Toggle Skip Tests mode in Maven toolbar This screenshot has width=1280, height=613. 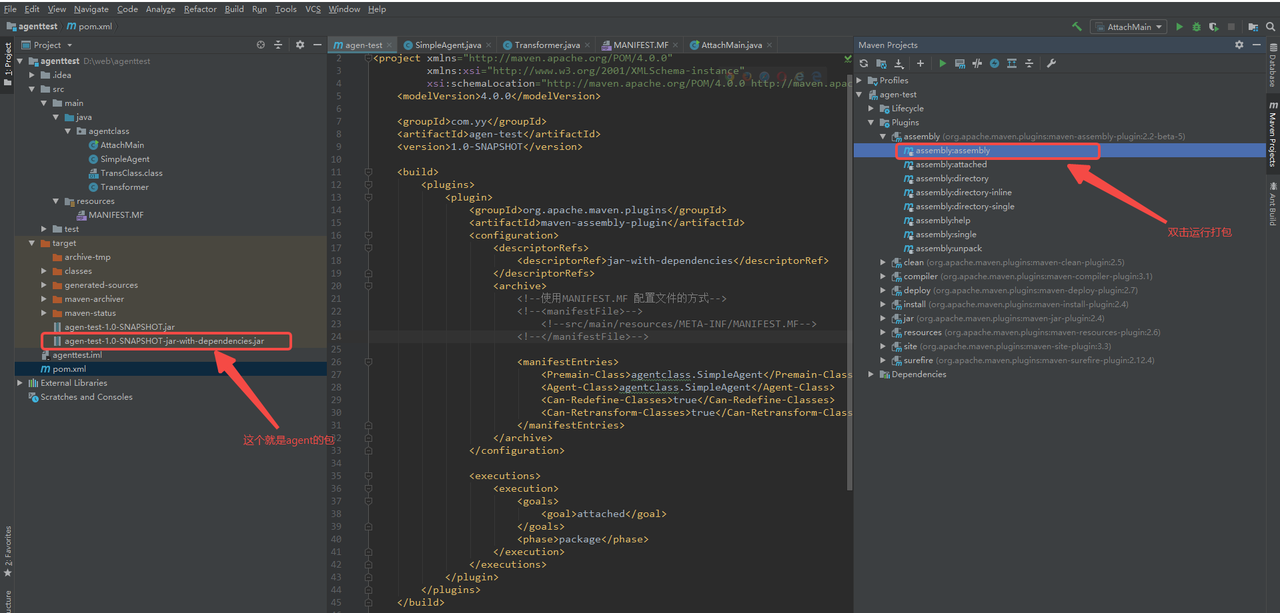(994, 63)
